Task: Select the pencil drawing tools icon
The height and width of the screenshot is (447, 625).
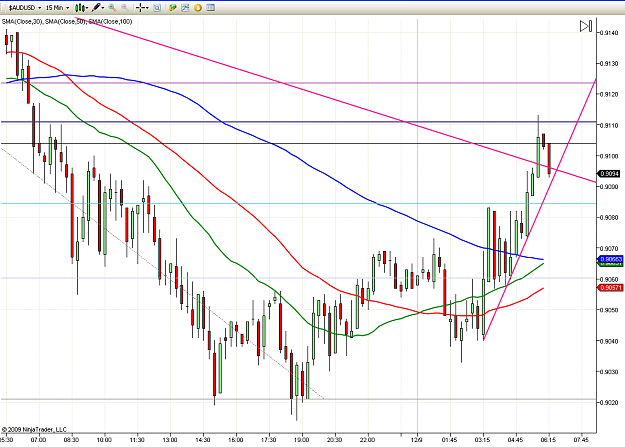Action: pyautogui.click(x=96, y=7)
